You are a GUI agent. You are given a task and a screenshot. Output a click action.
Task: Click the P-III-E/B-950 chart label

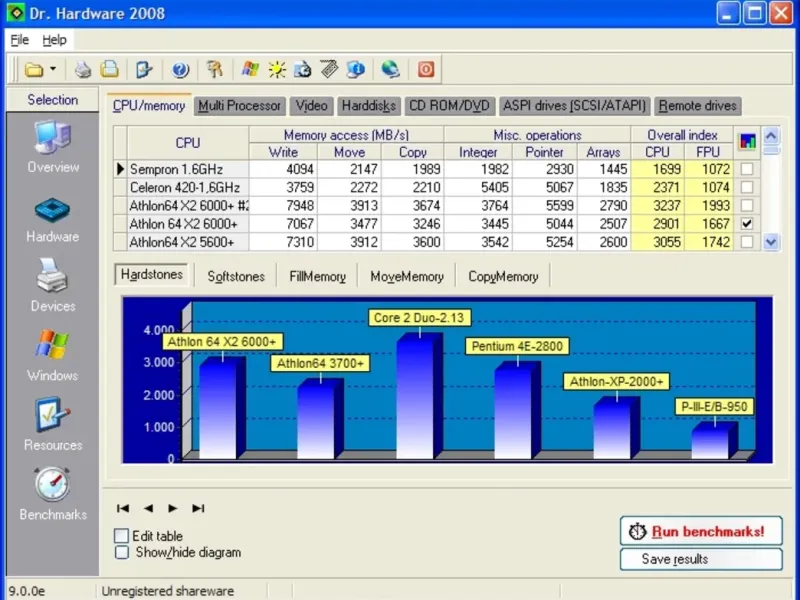(x=714, y=407)
